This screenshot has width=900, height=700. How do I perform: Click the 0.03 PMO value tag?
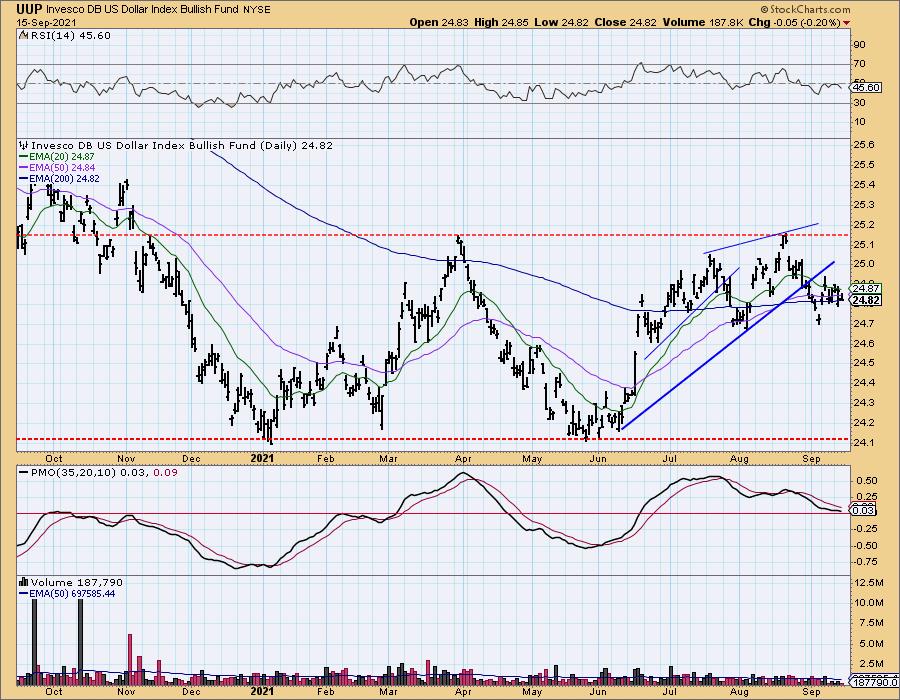pyautogui.click(x=863, y=511)
